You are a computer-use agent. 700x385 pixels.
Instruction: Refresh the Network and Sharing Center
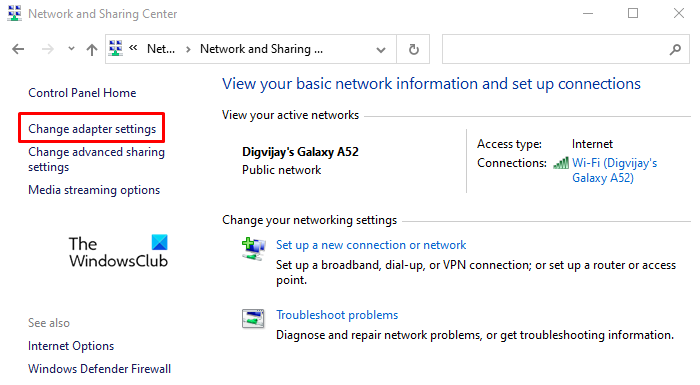[x=414, y=49]
